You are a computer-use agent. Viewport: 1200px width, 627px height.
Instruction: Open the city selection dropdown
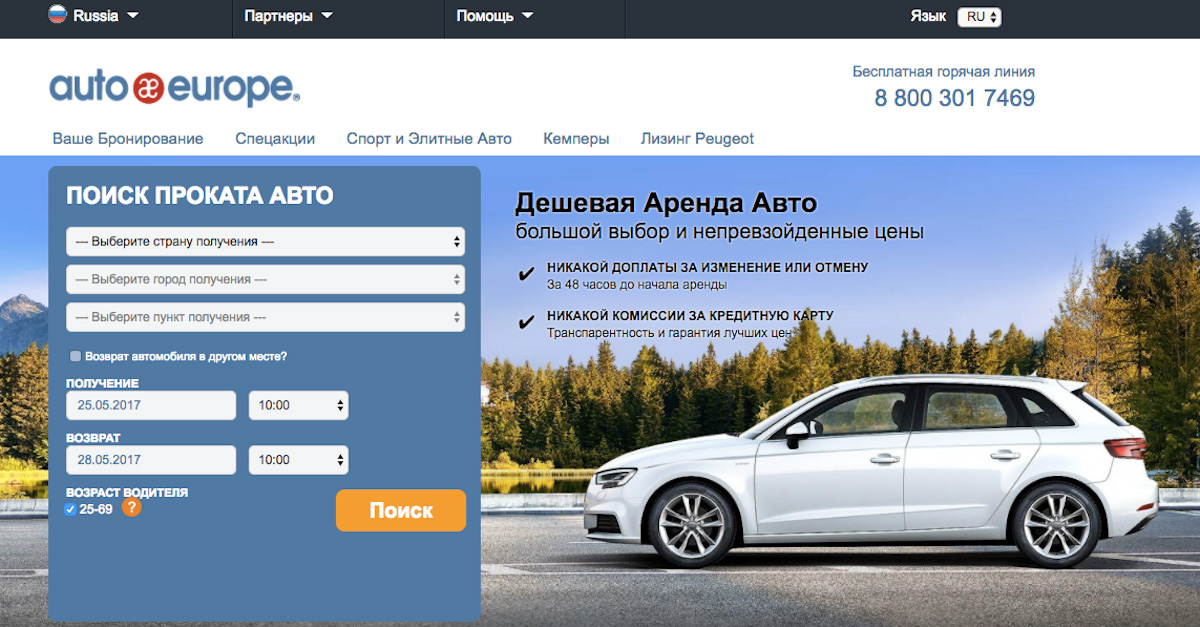pyautogui.click(x=265, y=279)
